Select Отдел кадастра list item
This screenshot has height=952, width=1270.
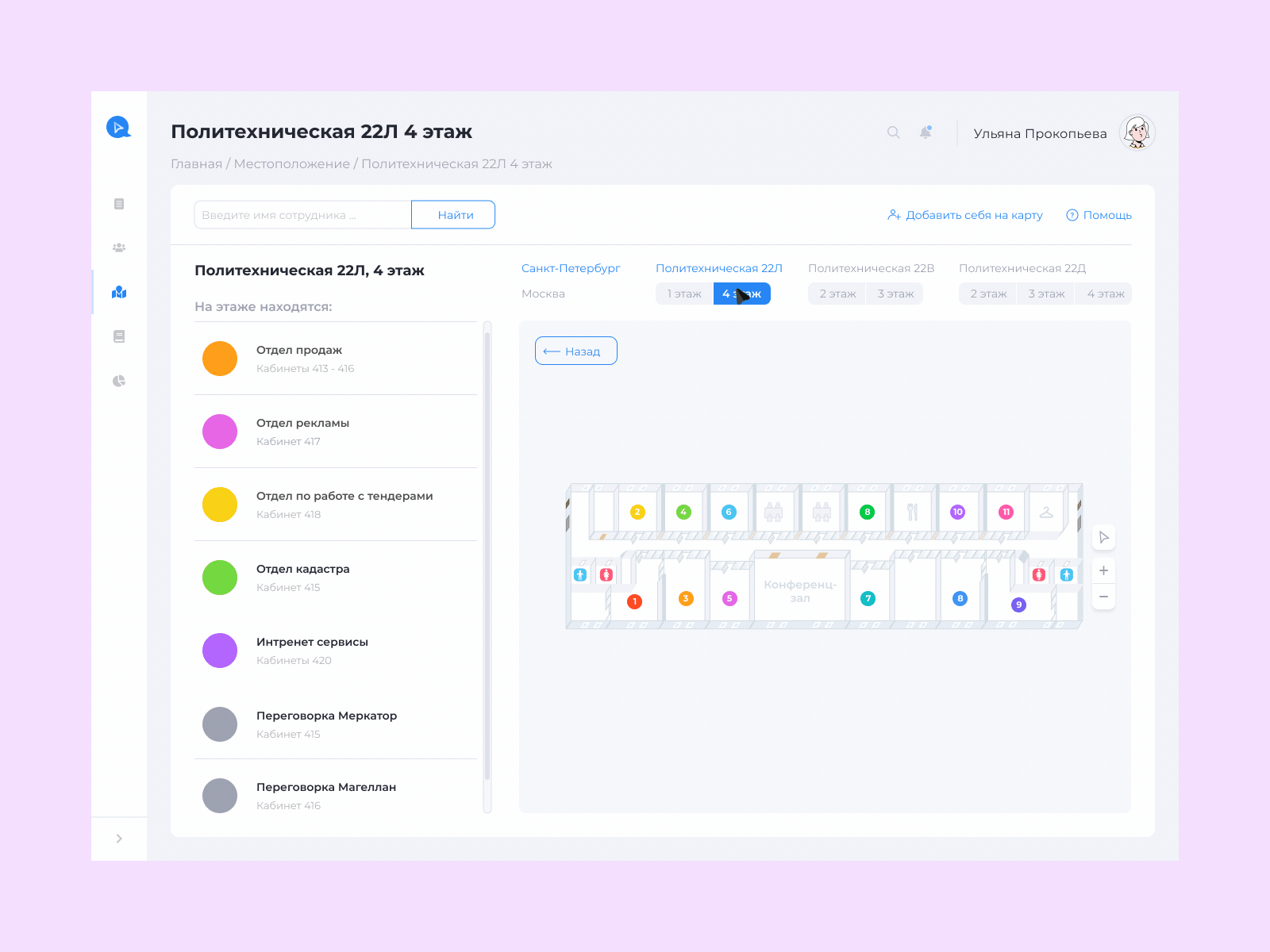[336, 578]
